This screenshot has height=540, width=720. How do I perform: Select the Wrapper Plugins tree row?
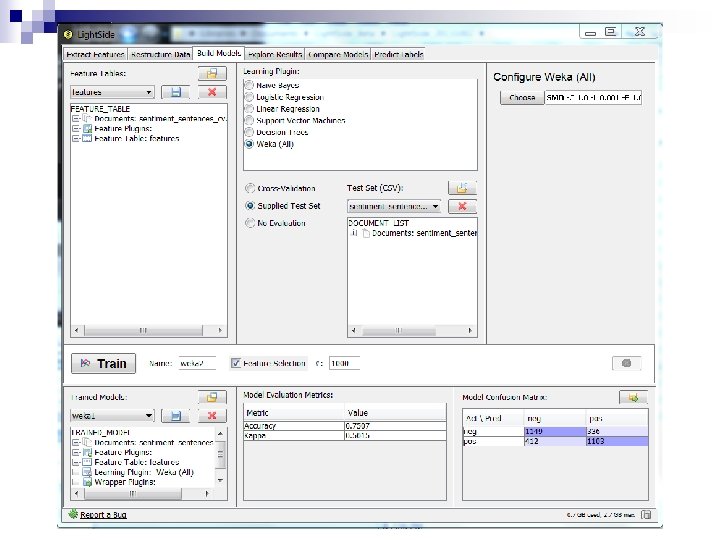click(125, 482)
